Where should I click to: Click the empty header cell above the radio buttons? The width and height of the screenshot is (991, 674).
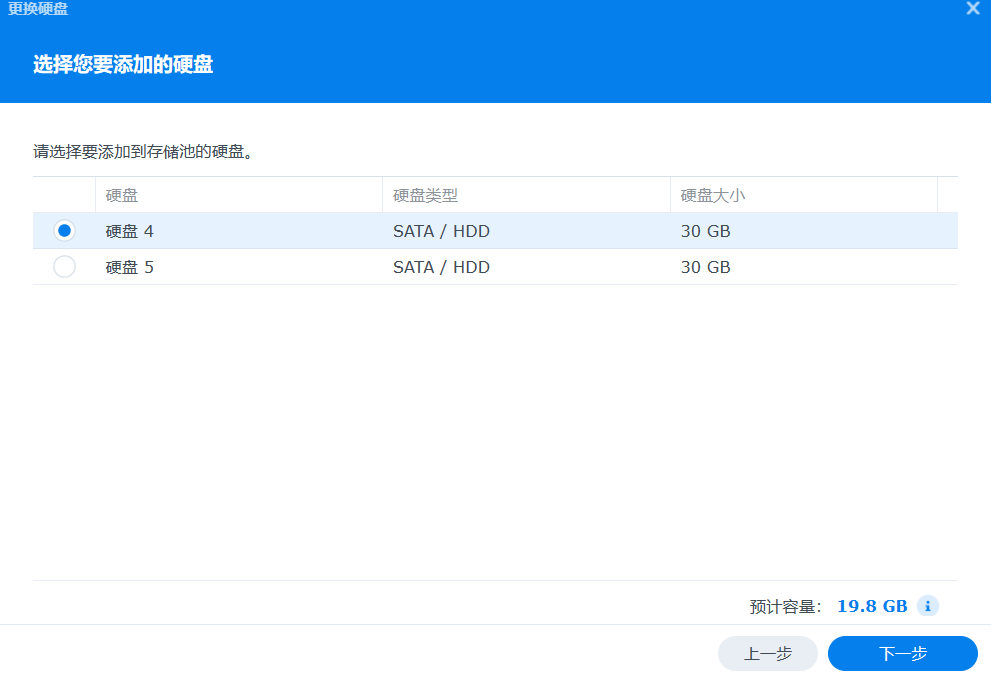tap(64, 195)
